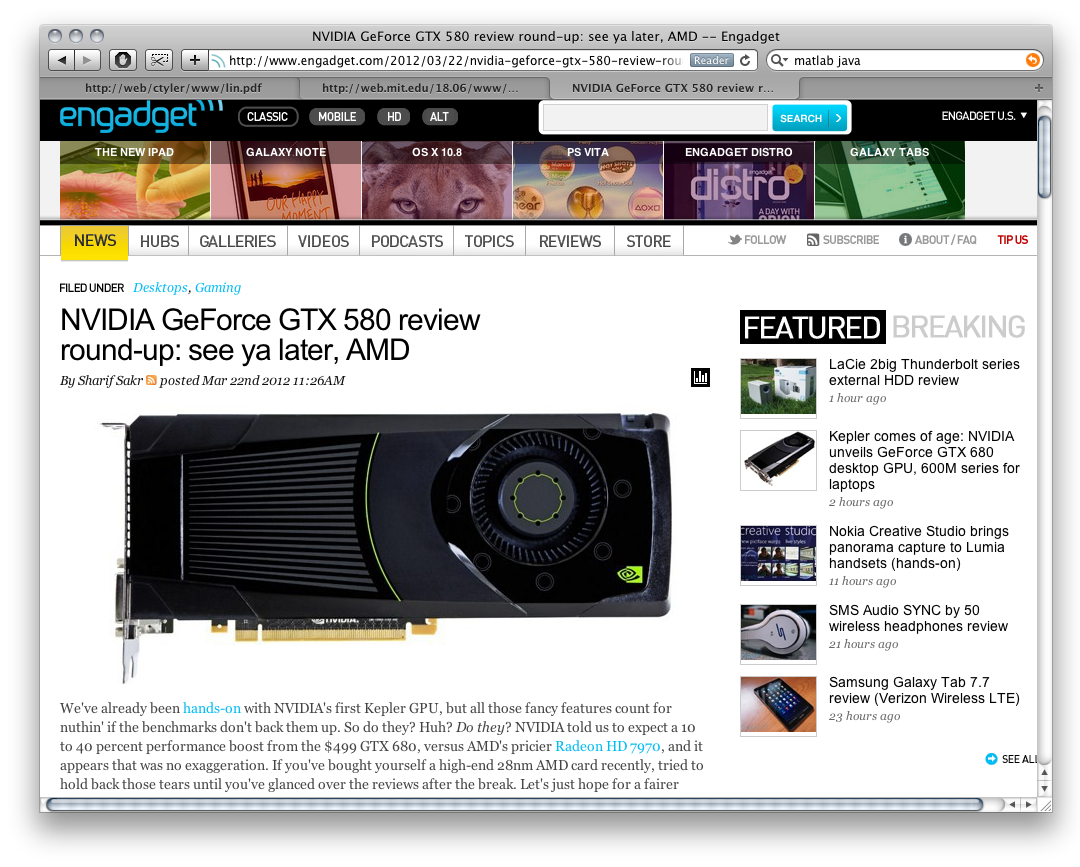This screenshot has height=867, width=1080.
Task: Click the Engadget logo
Action: click(141, 116)
